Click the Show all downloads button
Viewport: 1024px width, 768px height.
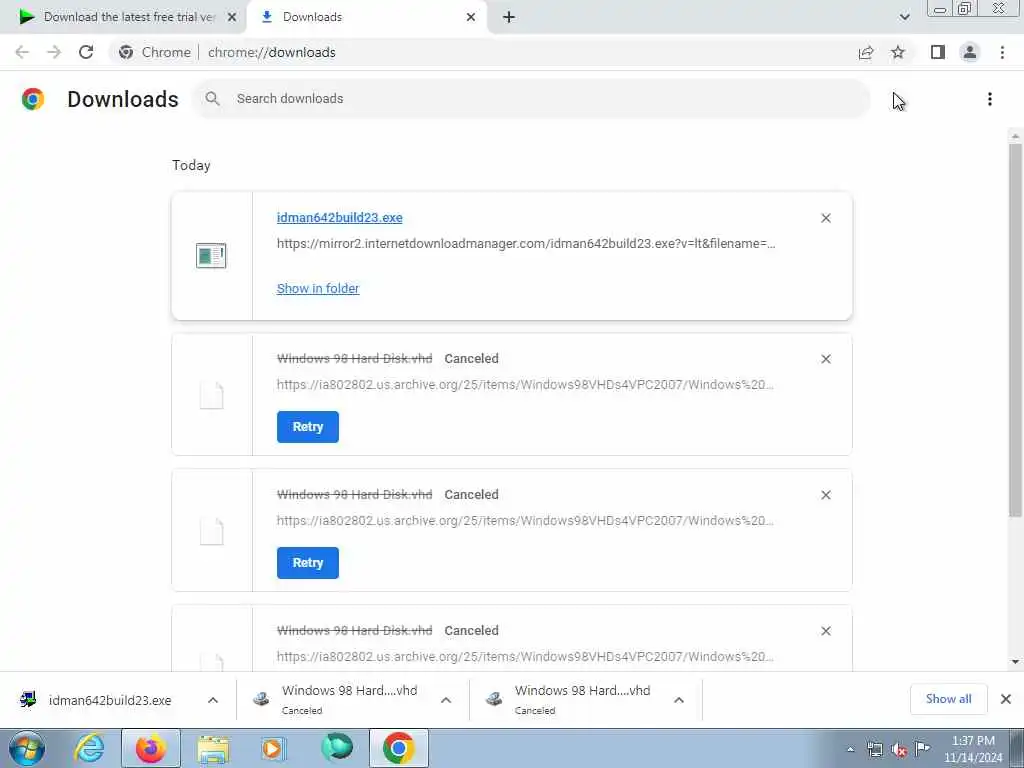[x=948, y=699]
